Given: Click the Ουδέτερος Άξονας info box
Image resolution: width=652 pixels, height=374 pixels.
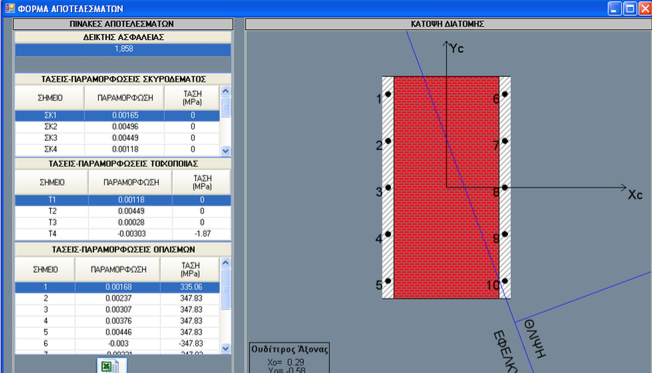Looking at the screenshot, I should (x=289, y=358).
